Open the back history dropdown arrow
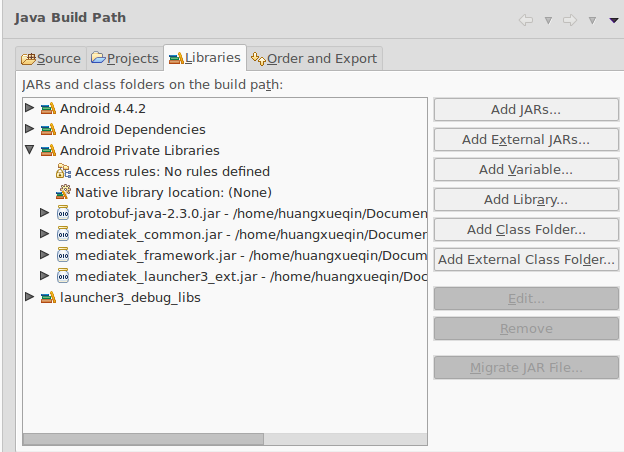 pyautogui.click(x=548, y=20)
